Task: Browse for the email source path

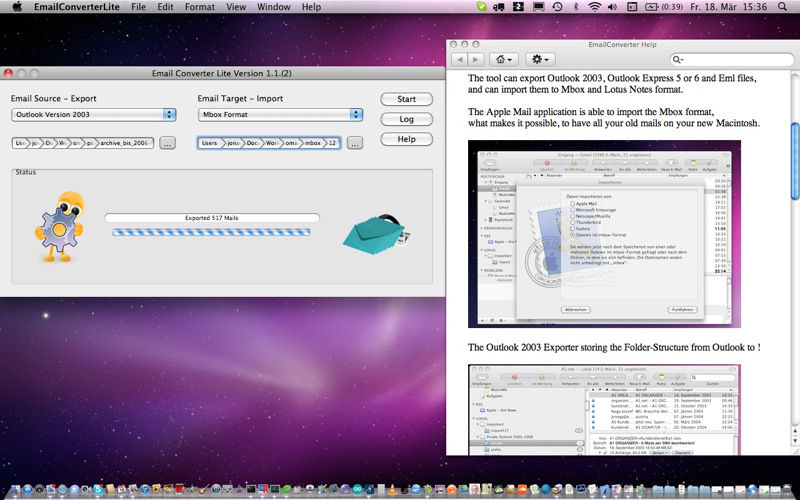Action: 167,143
